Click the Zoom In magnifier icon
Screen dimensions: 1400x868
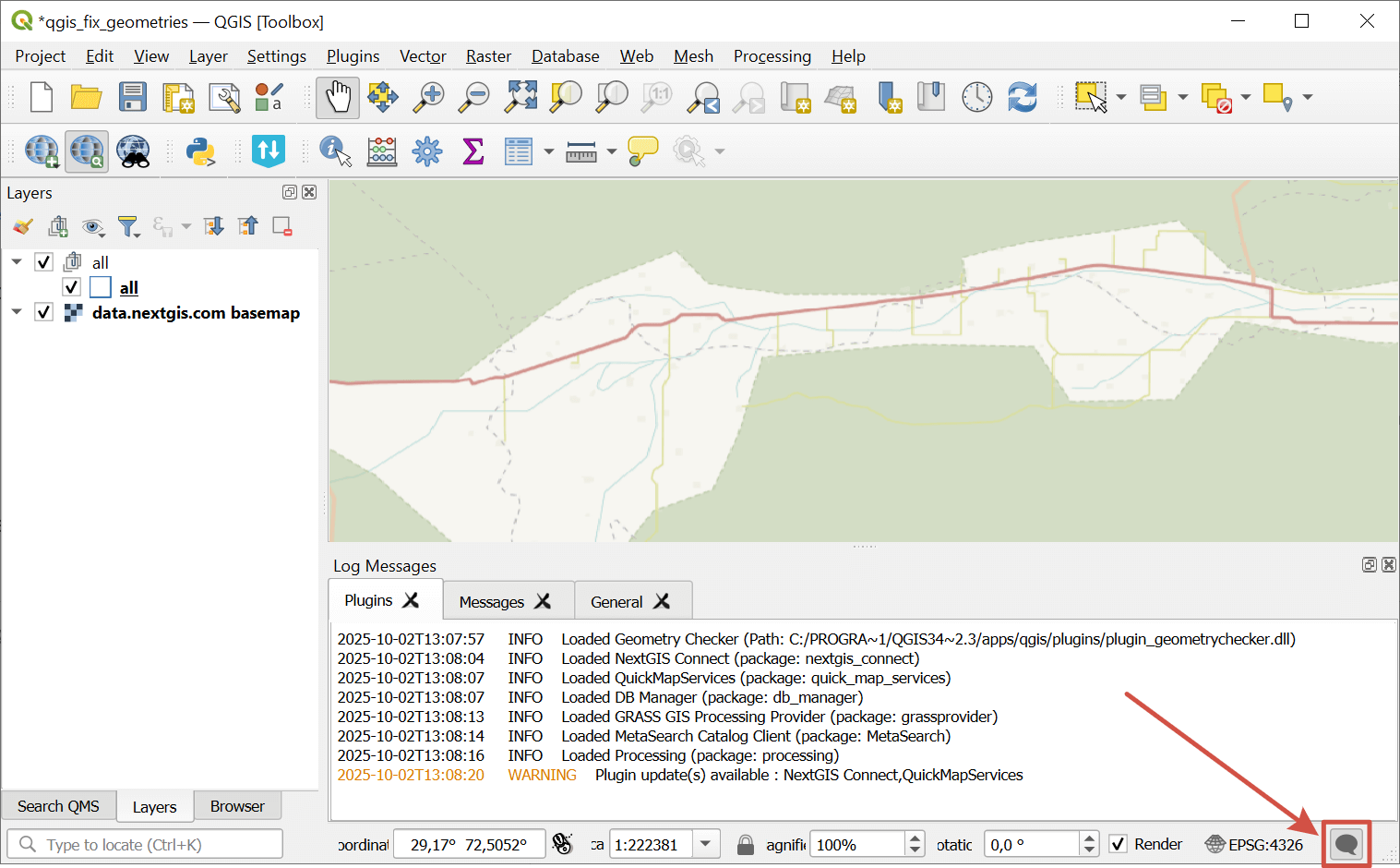click(428, 97)
